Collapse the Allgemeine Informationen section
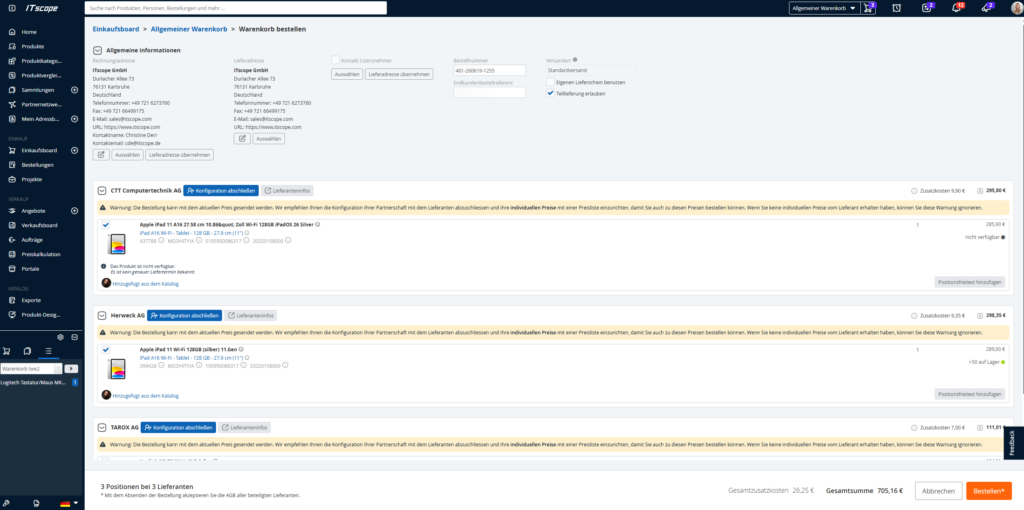 97,50
